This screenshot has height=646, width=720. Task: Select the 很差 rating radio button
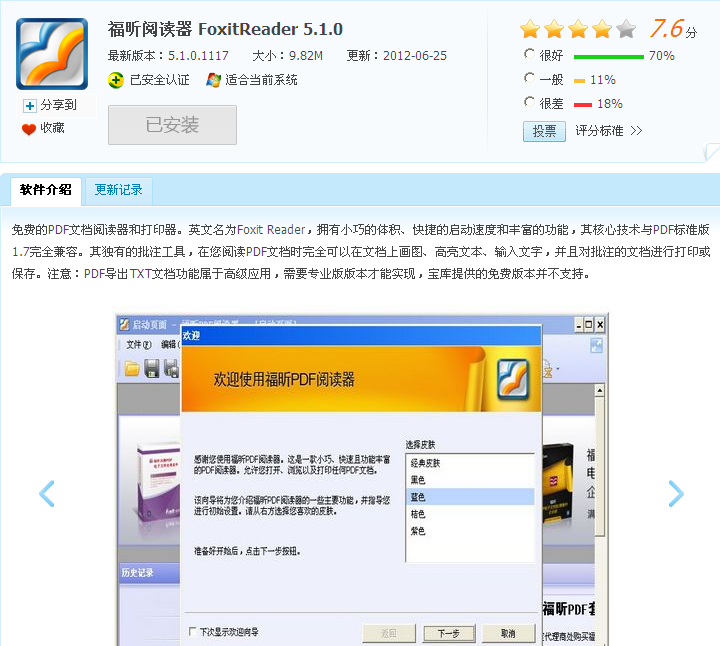[x=529, y=102]
